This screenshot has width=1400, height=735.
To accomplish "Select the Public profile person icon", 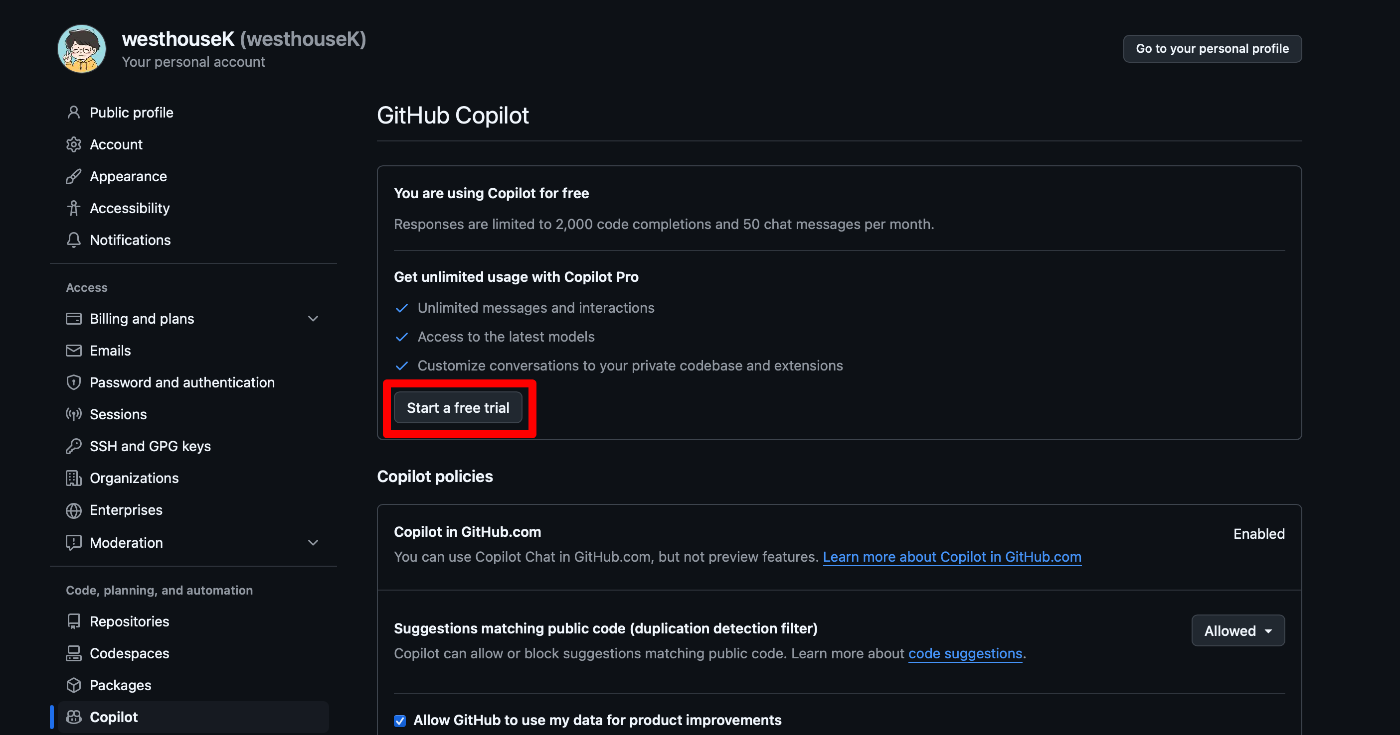I will point(72,112).
